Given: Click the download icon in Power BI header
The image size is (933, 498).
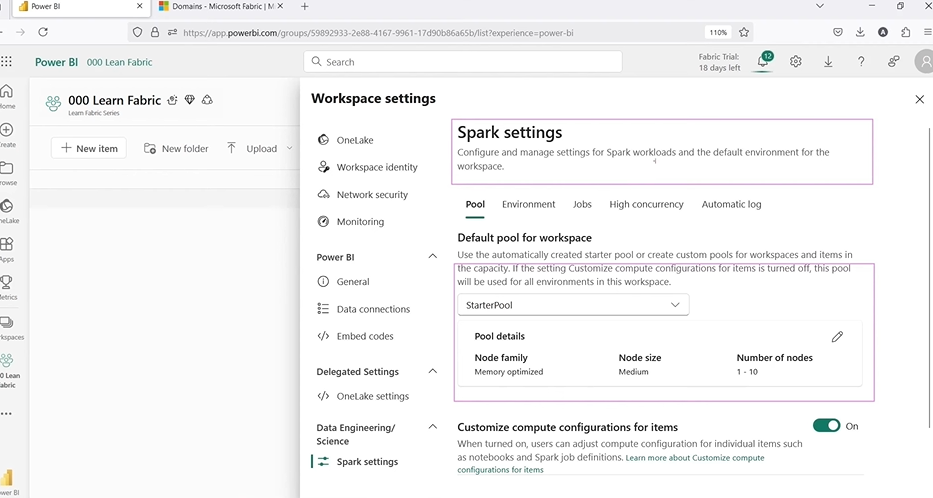Looking at the screenshot, I should coord(828,61).
